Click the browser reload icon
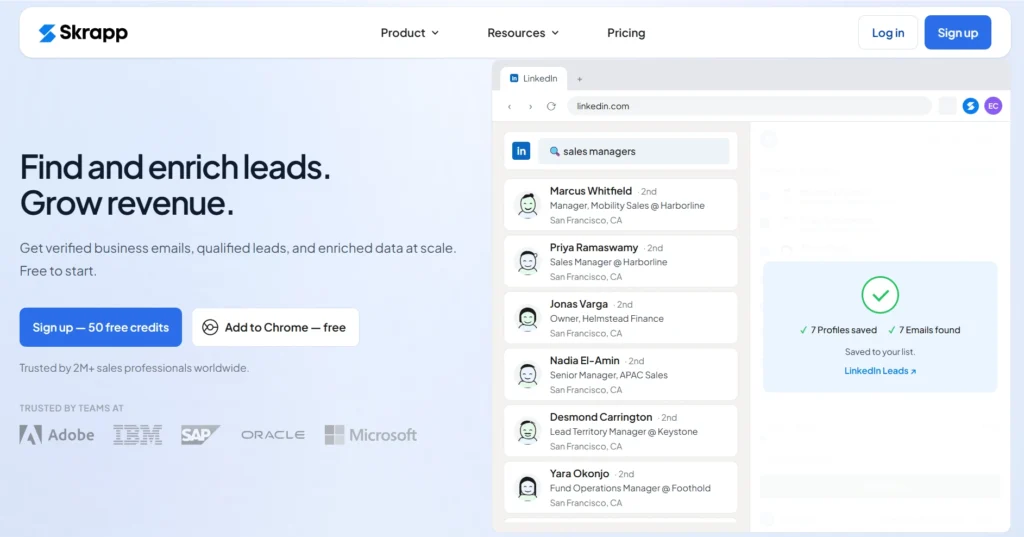The height and width of the screenshot is (537, 1024). point(551,106)
